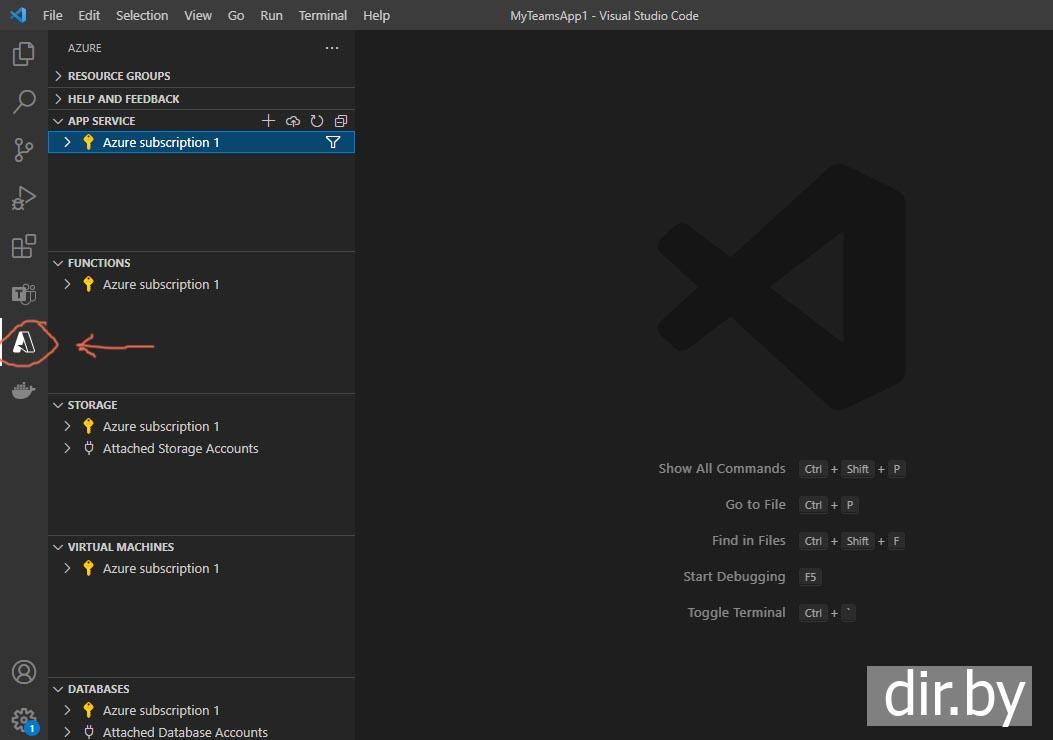Collapse the Functions section
The image size is (1053, 740).
[x=98, y=263]
